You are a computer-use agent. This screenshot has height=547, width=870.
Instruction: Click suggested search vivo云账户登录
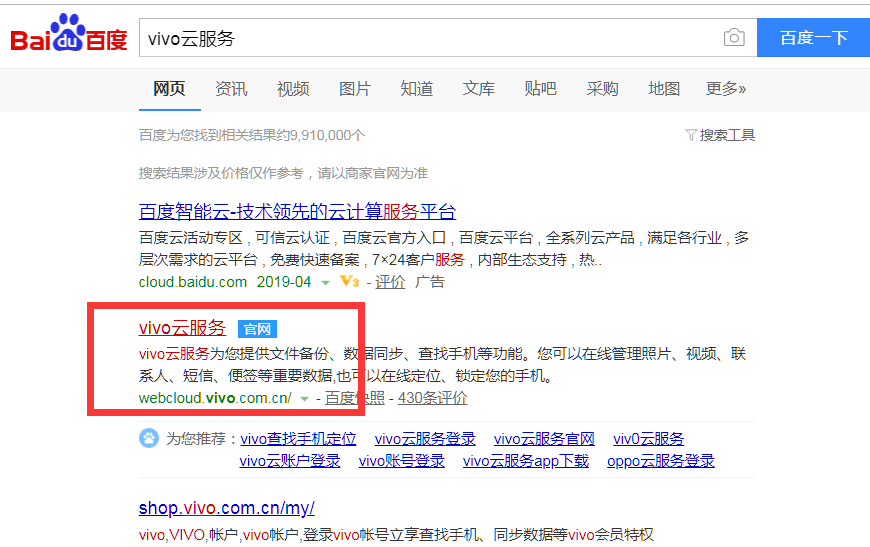tap(290, 460)
